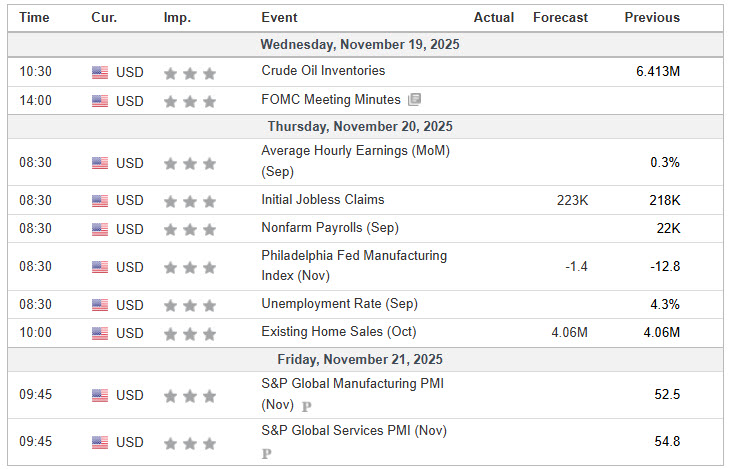This screenshot has height=469, width=730.
Task: Click the document icon beside FOMC Meeting Minutes
Action: click(x=414, y=100)
